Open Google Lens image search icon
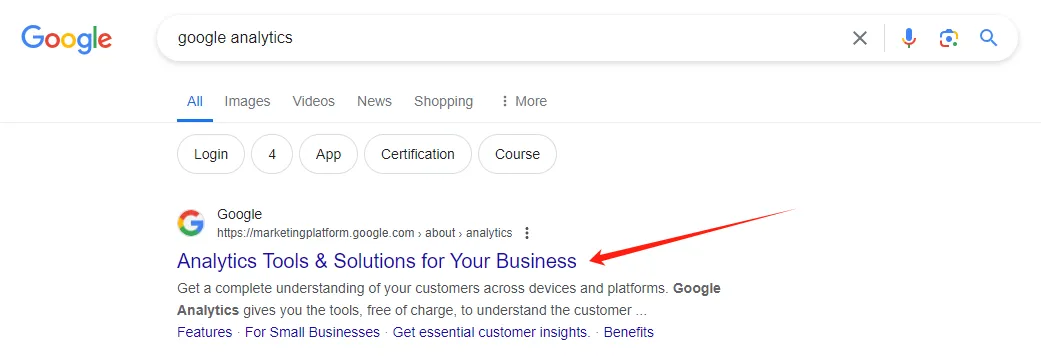 click(x=949, y=38)
